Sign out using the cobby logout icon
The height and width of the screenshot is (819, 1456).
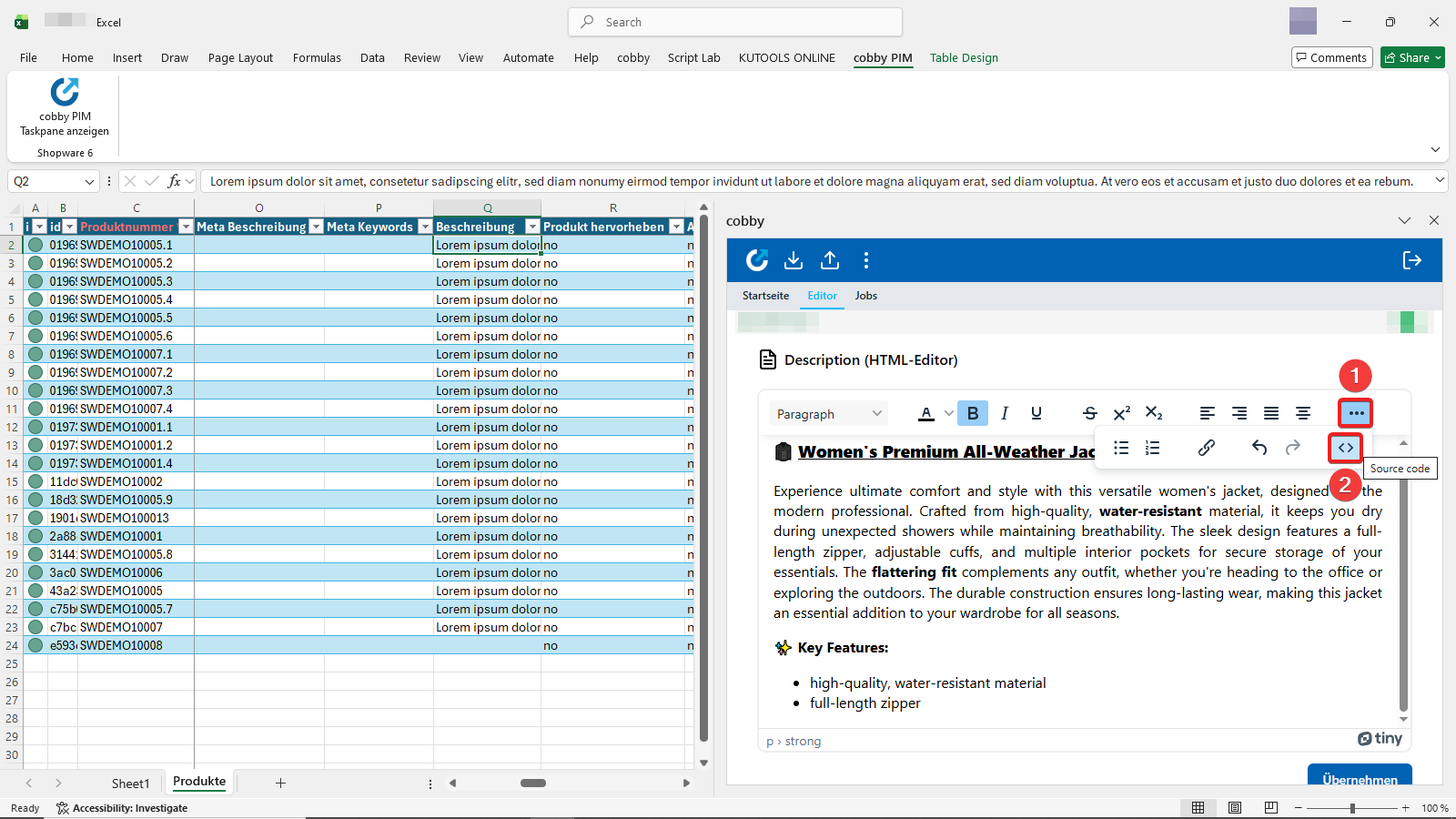point(1411,260)
